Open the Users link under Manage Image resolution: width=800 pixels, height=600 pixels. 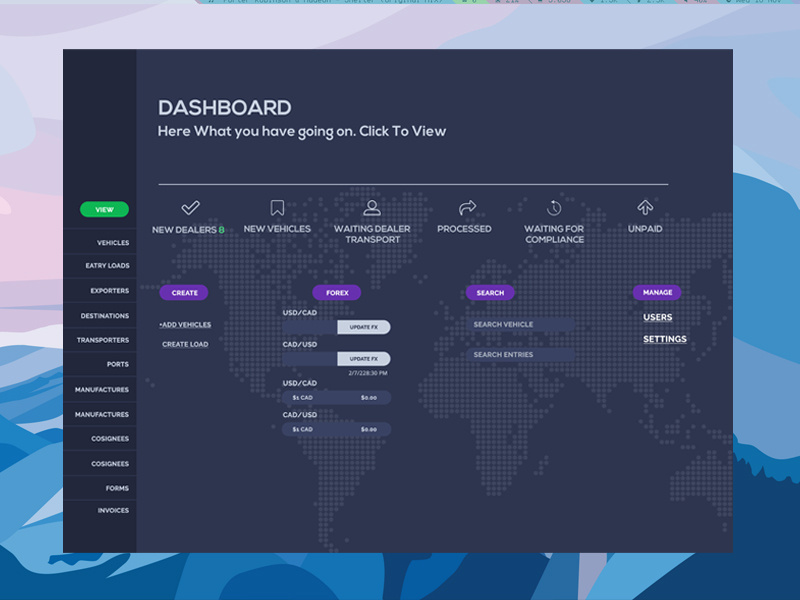[657, 318]
